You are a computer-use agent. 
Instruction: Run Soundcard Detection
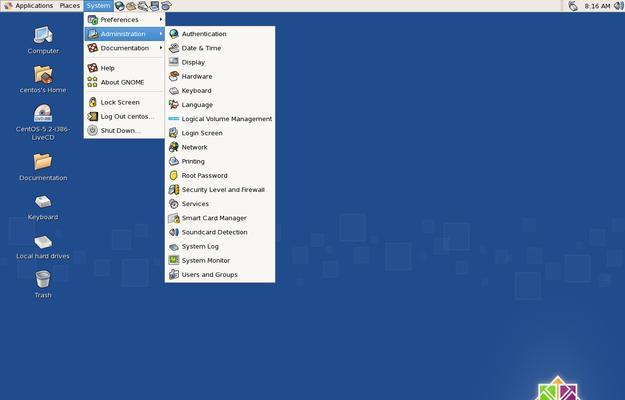(220, 232)
